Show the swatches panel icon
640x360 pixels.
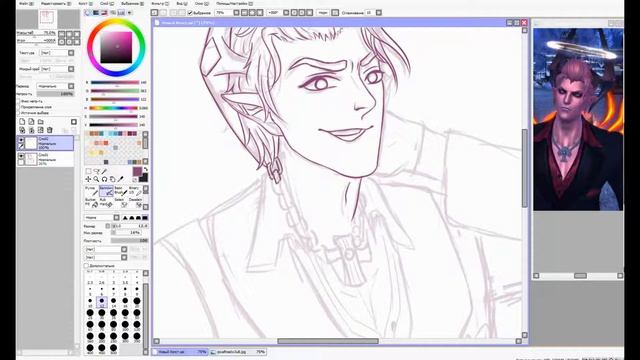click(x=121, y=13)
